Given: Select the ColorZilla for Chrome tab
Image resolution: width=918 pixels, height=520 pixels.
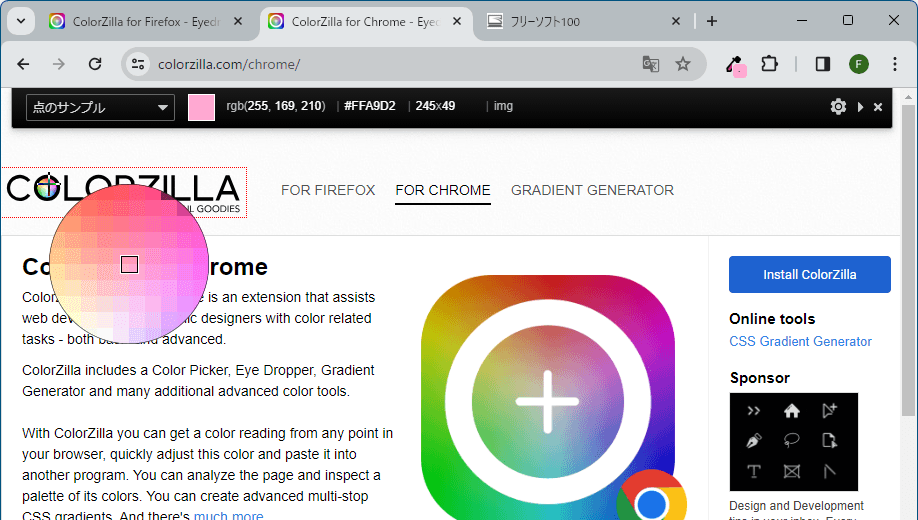Looking at the screenshot, I should pyautogui.click(x=366, y=22).
